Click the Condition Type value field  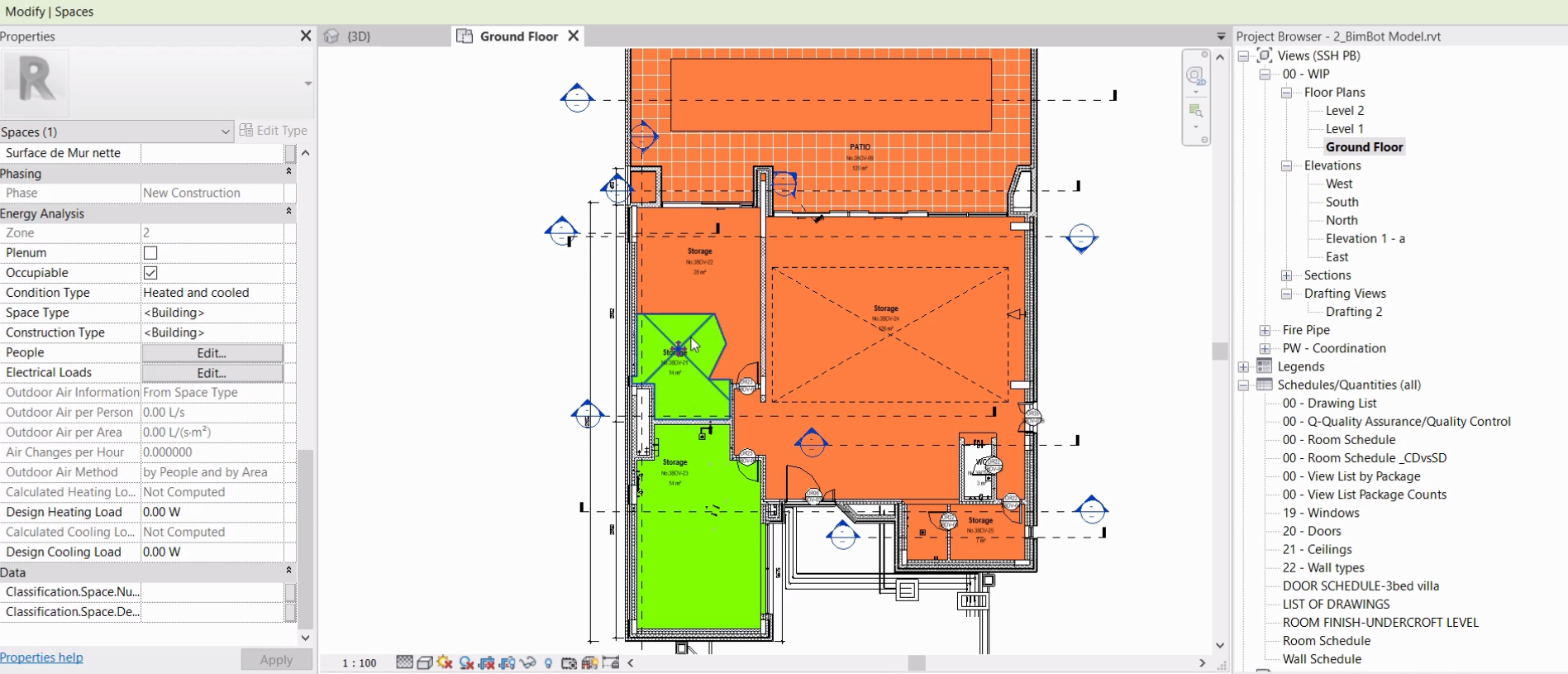pyautogui.click(x=212, y=293)
